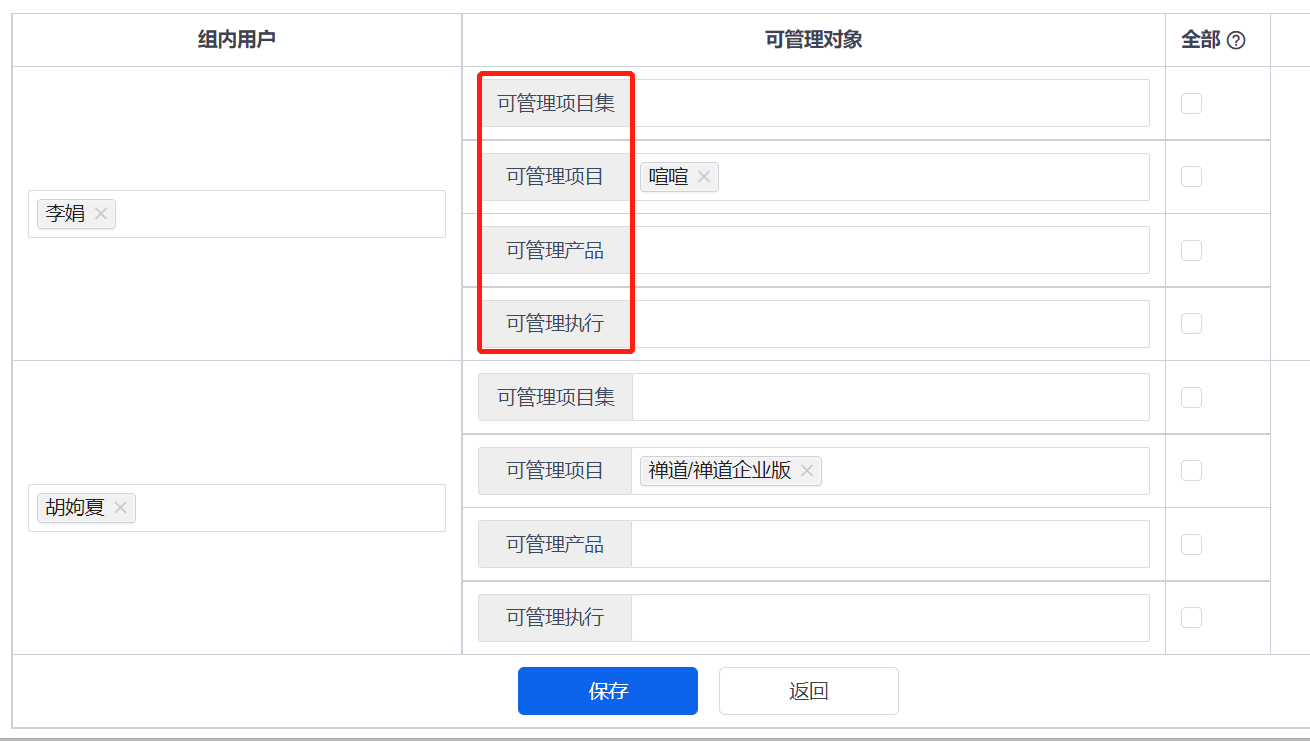Click the help icon beside 全部
Image resolution: width=1310 pixels, height=741 pixels.
1236,41
